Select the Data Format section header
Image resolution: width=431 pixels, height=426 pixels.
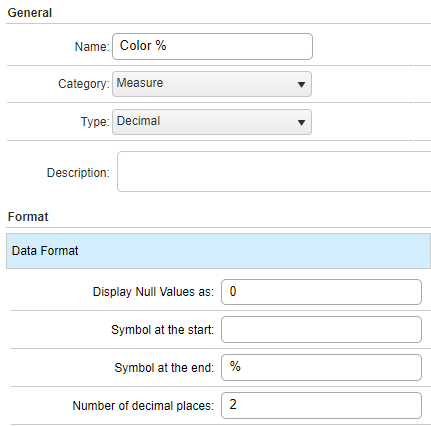[218, 251]
